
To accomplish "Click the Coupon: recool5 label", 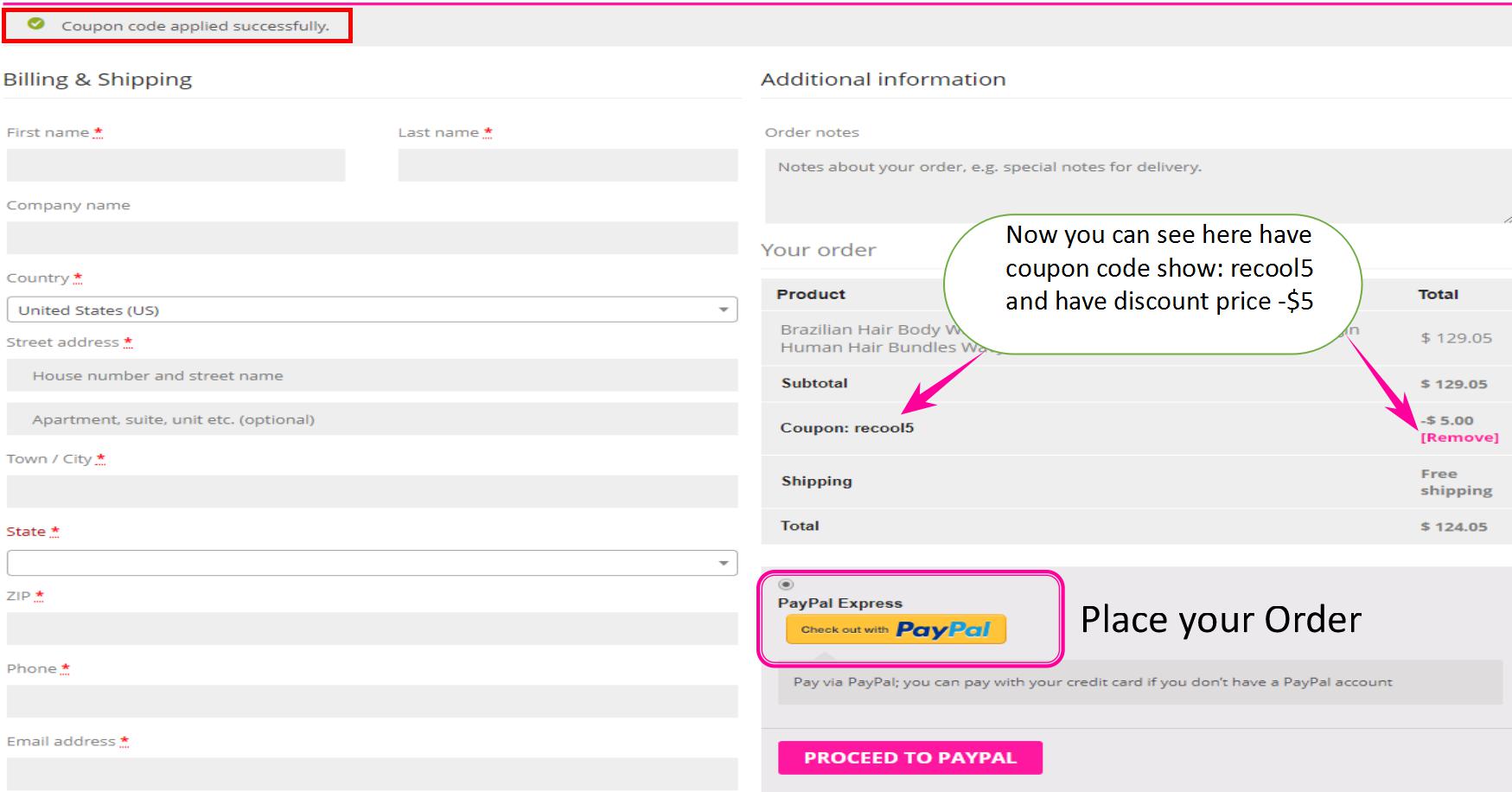I will click(x=846, y=428).
